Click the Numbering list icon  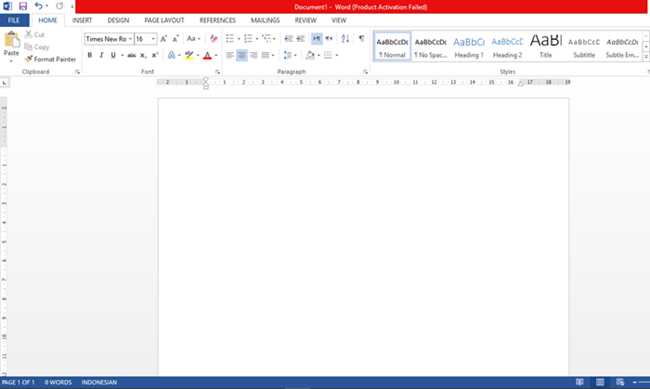[x=248, y=39]
